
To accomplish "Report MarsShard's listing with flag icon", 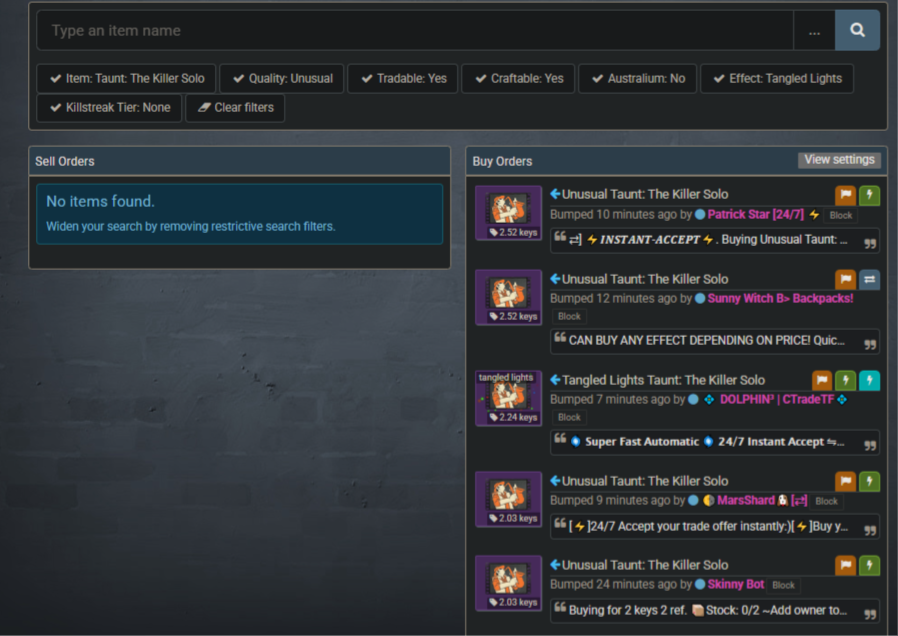I will tap(845, 481).
